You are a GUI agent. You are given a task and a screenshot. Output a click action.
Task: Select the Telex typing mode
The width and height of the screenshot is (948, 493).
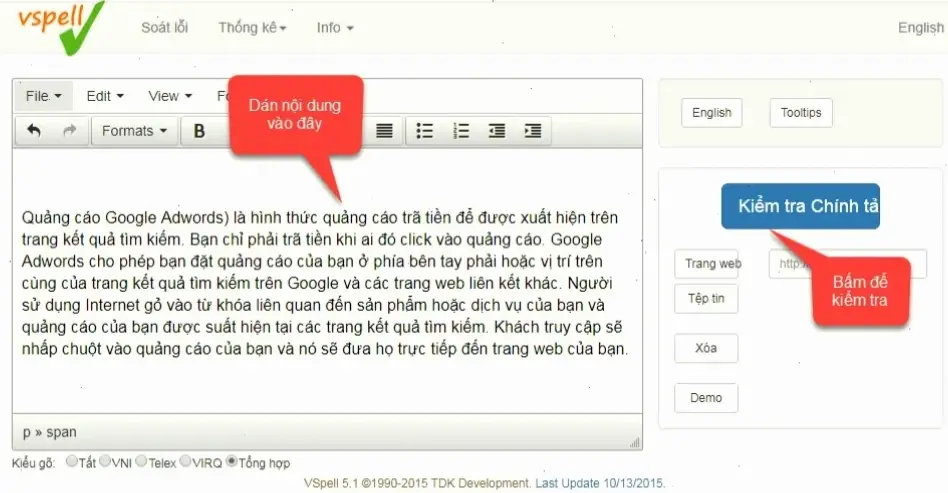pos(141,462)
